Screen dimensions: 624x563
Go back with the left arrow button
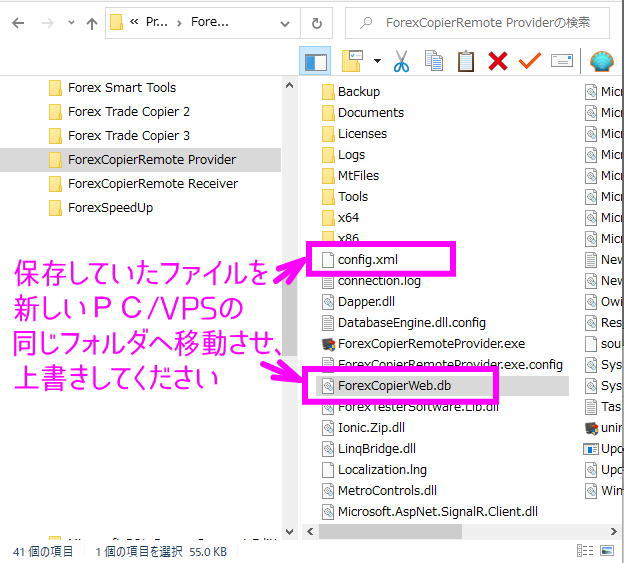click(18, 23)
